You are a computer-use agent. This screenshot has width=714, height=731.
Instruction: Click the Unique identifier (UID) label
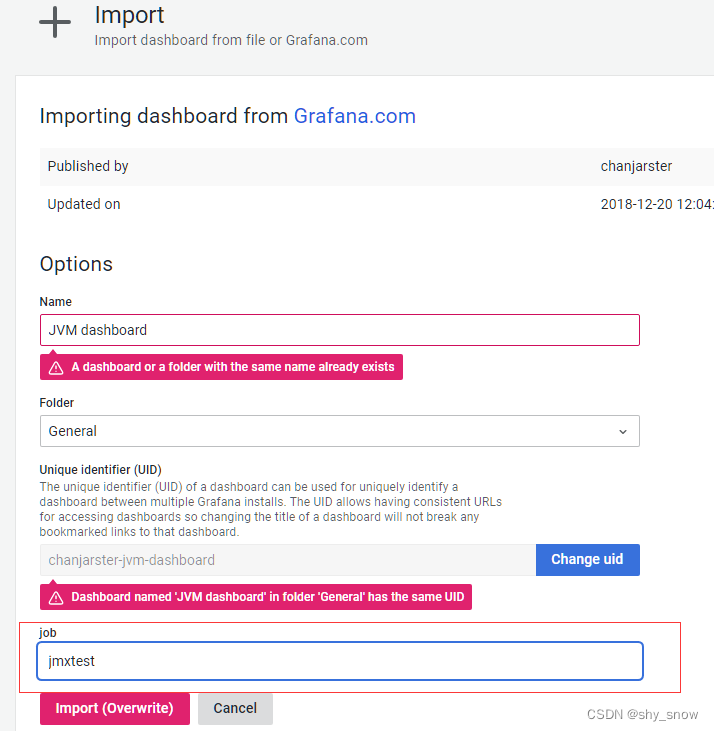coord(100,469)
